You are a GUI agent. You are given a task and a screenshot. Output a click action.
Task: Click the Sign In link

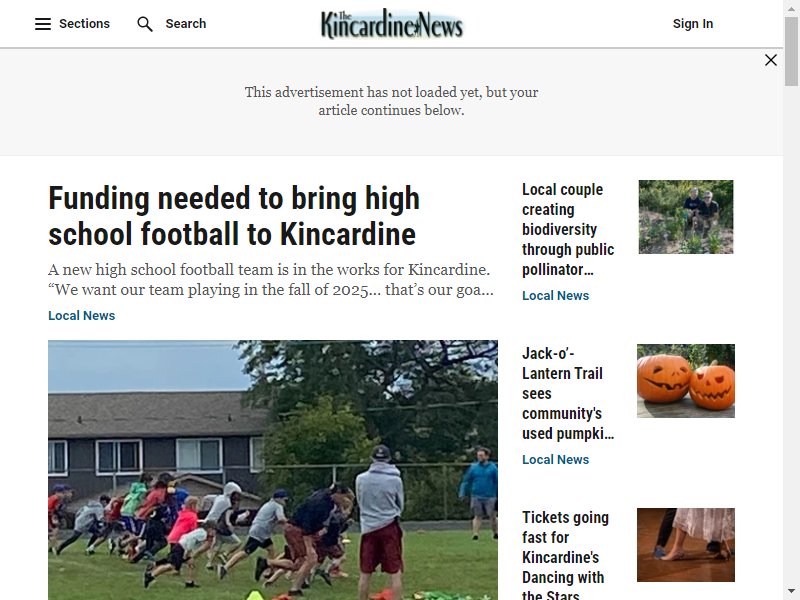click(692, 24)
